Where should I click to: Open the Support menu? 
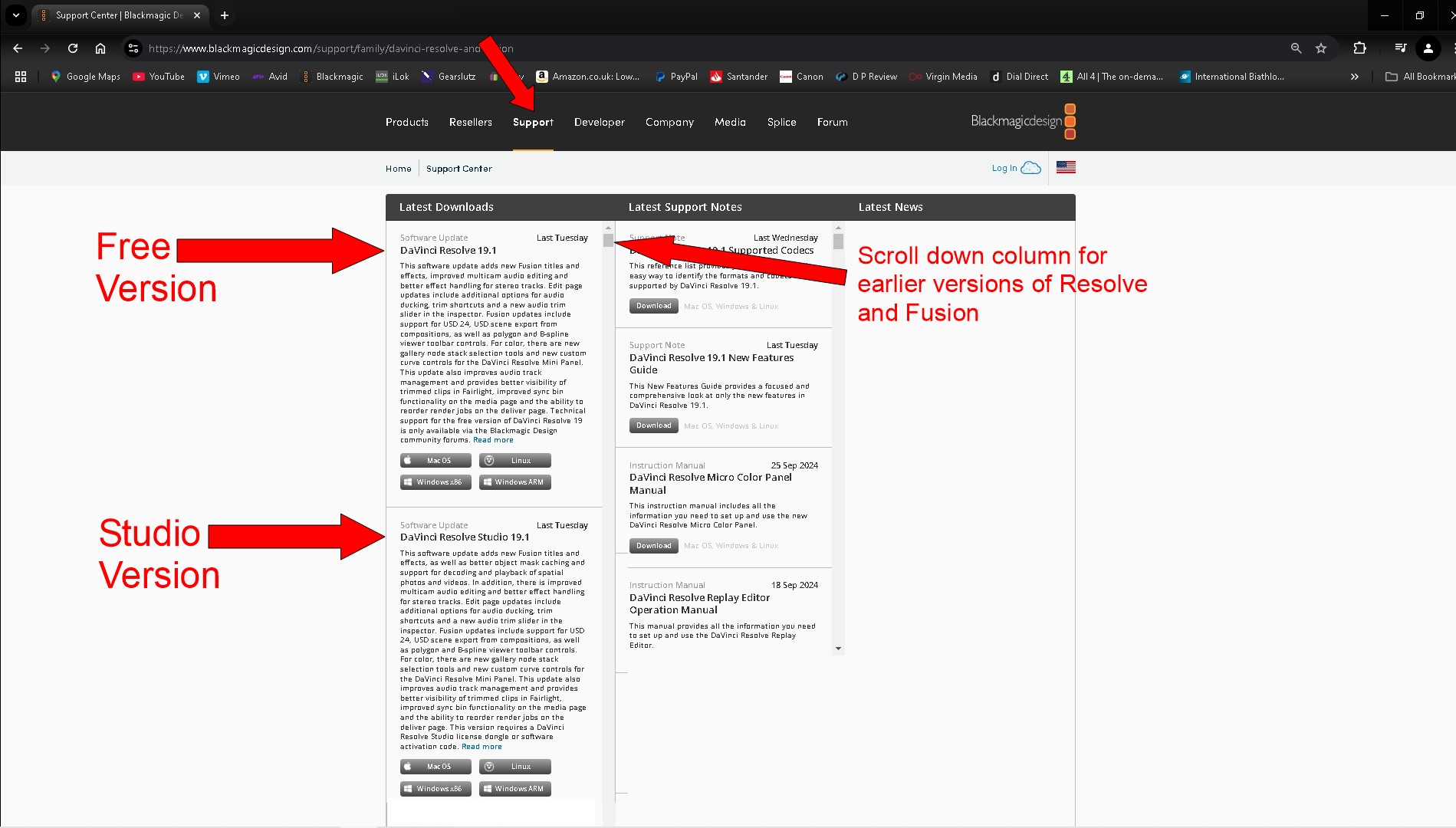tap(533, 122)
